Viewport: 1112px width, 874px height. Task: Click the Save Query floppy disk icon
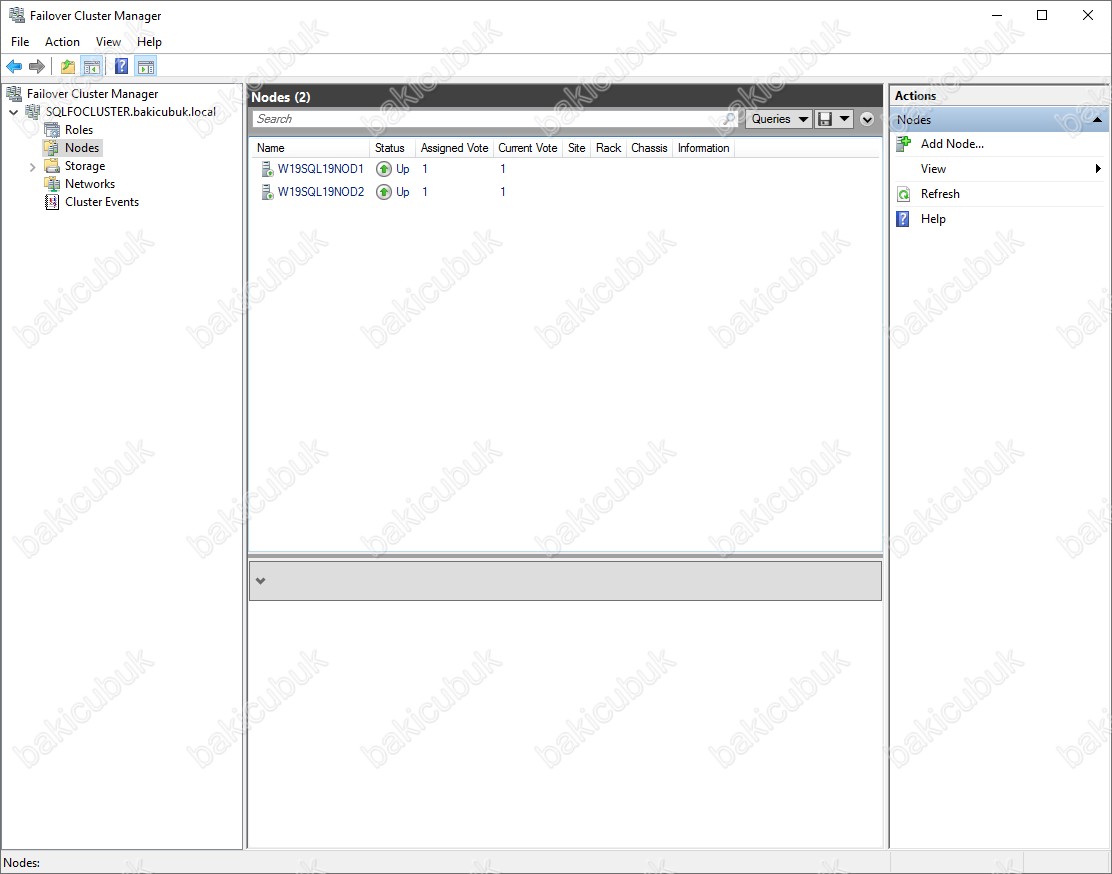click(x=825, y=118)
